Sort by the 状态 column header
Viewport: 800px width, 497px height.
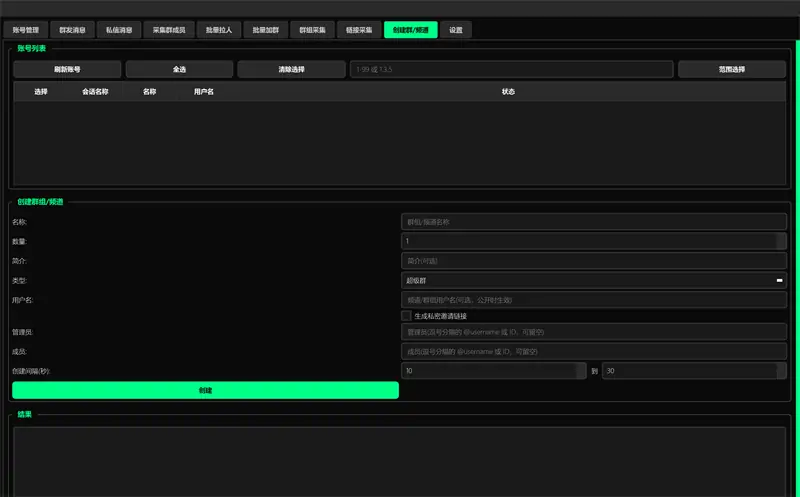508,92
